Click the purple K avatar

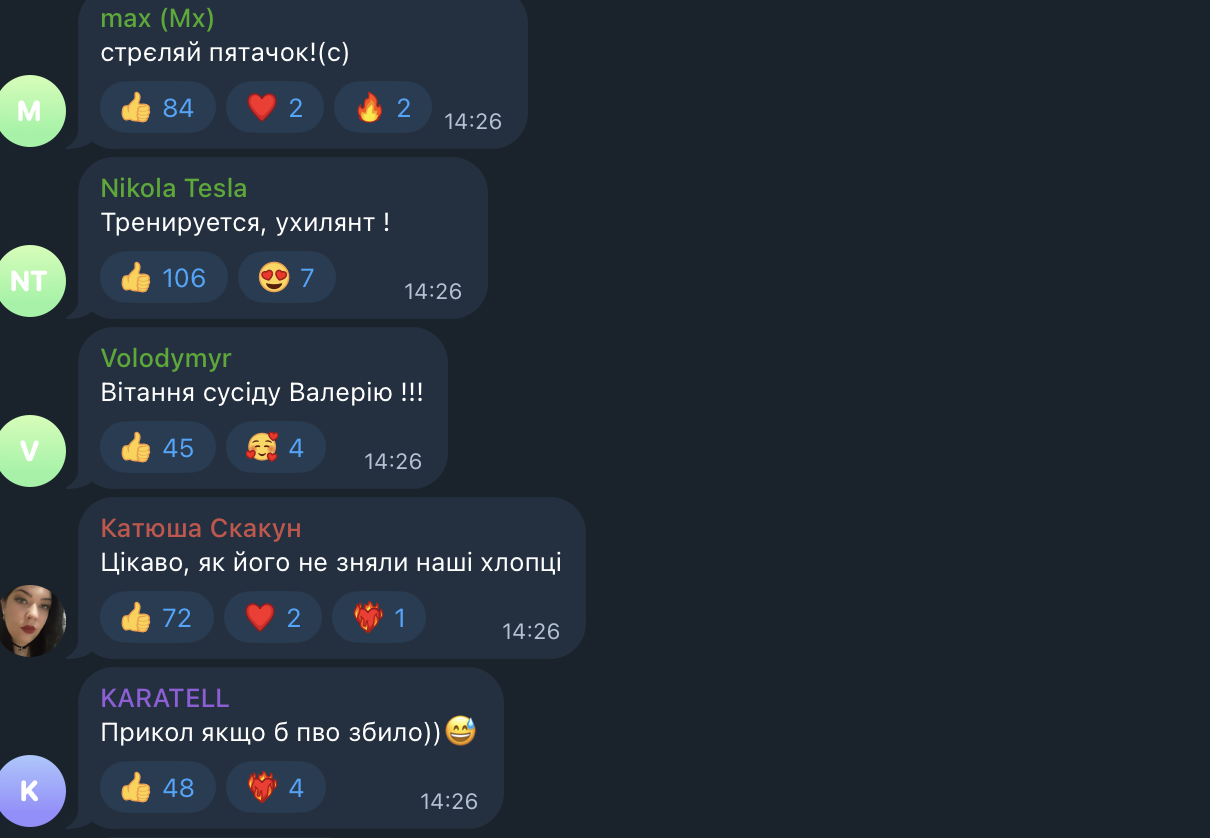[x=30, y=791]
